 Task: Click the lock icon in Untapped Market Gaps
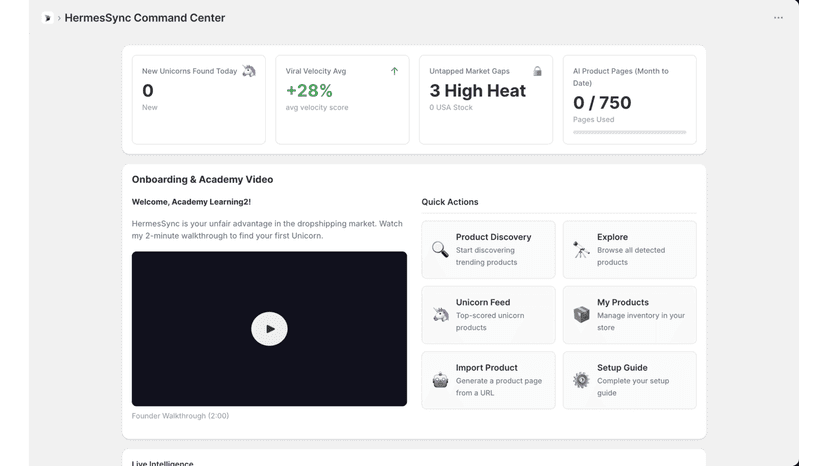coord(538,71)
